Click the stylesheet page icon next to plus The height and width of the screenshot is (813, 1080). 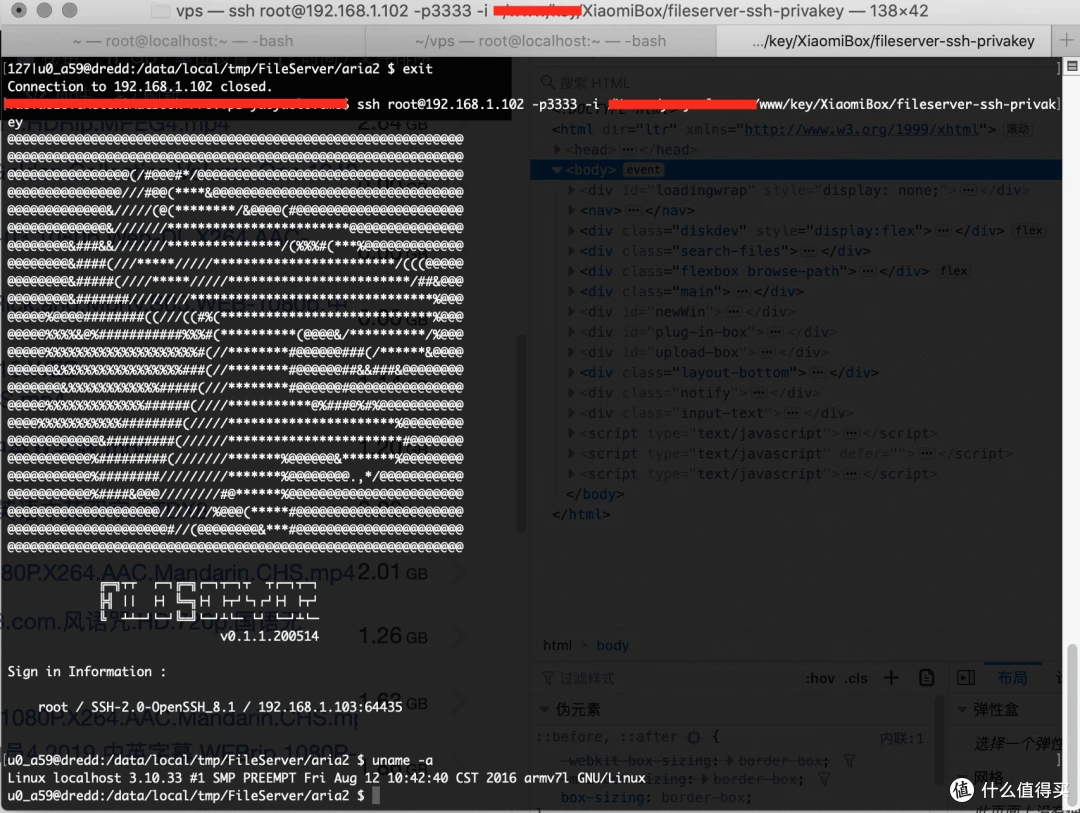pos(926,678)
